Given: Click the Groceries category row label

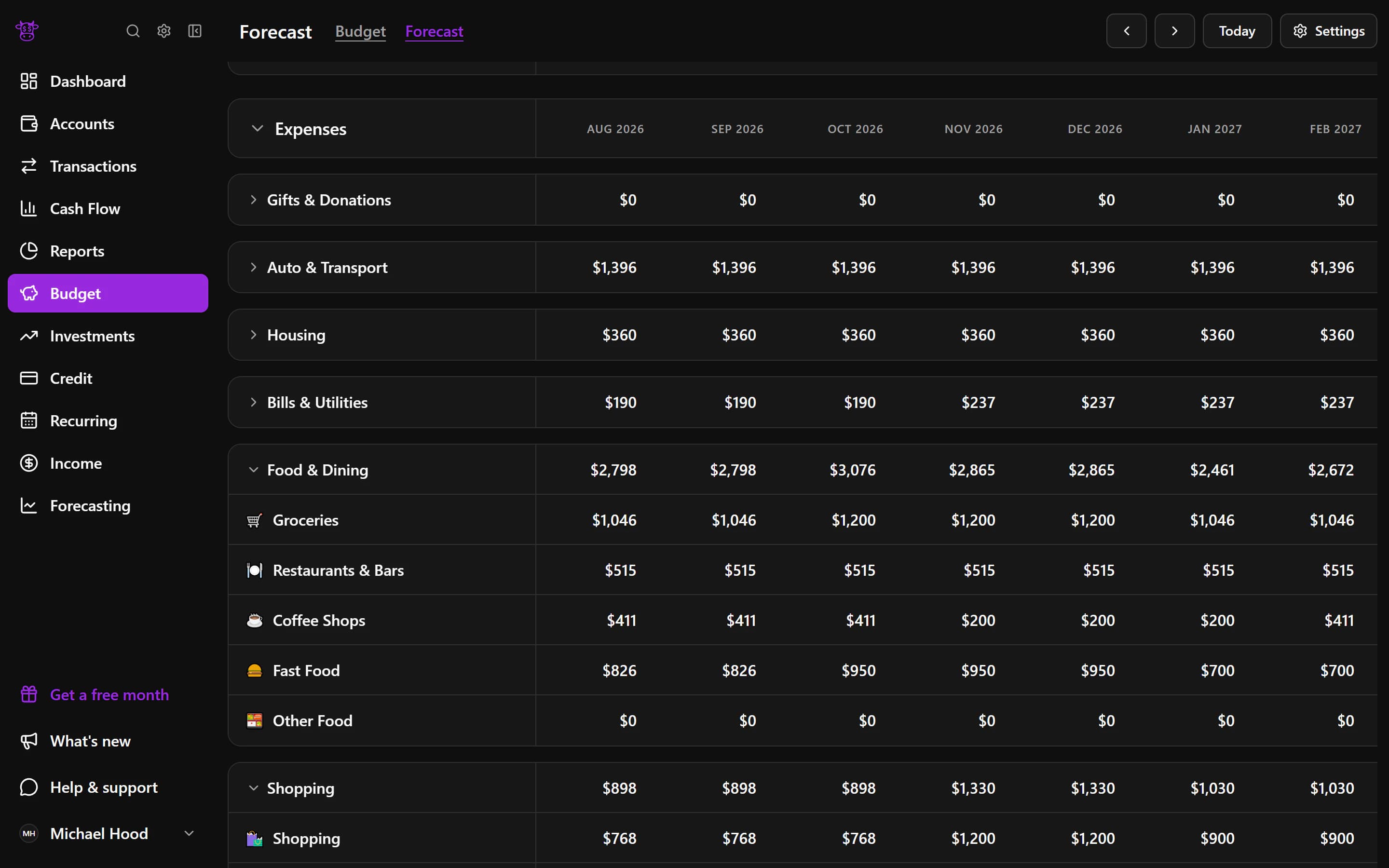Looking at the screenshot, I should pos(305,520).
